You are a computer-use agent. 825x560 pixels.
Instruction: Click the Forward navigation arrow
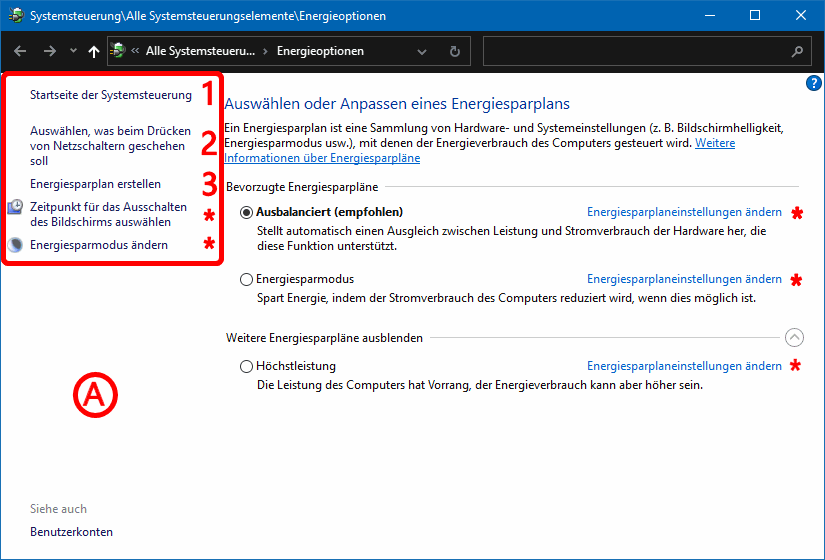point(49,51)
